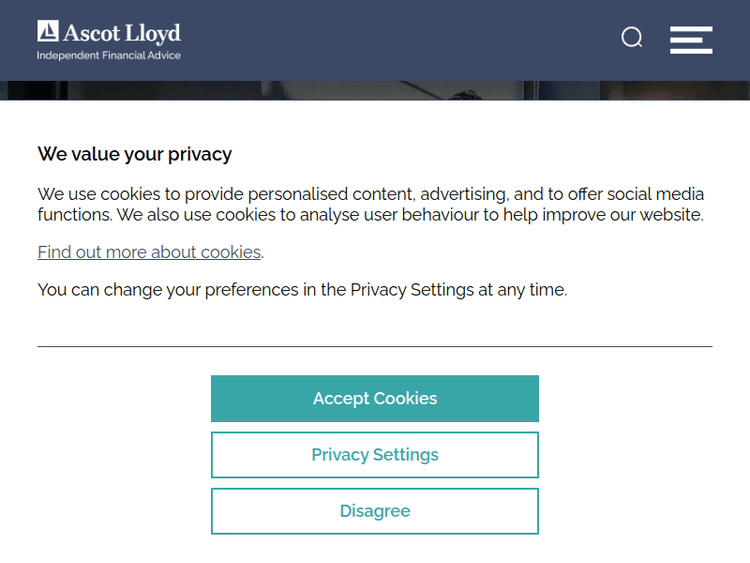Screen dimensions: 750x563
Task: Choose the Disagree button
Action: click(375, 511)
